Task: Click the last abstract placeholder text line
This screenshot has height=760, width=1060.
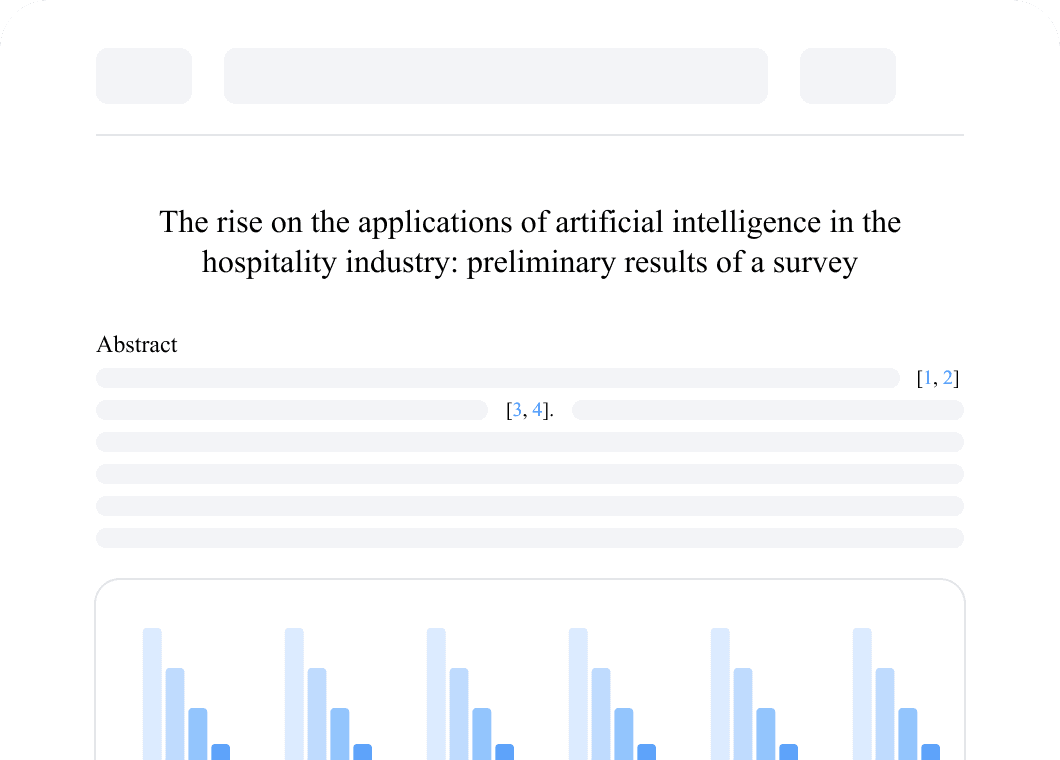Action: 530,538
